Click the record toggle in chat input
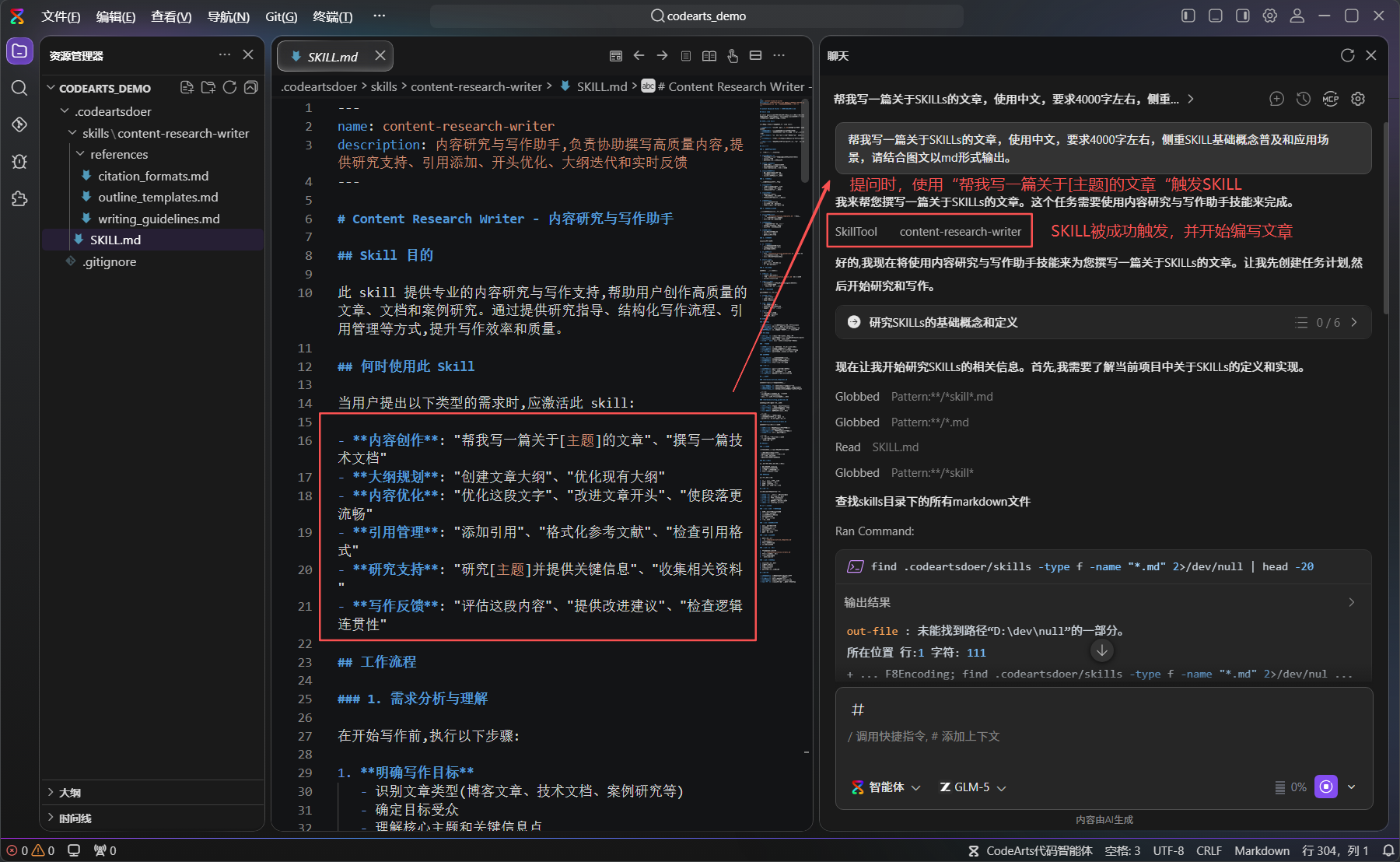Viewport: 1400px width, 862px height. tap(1325, 787)
